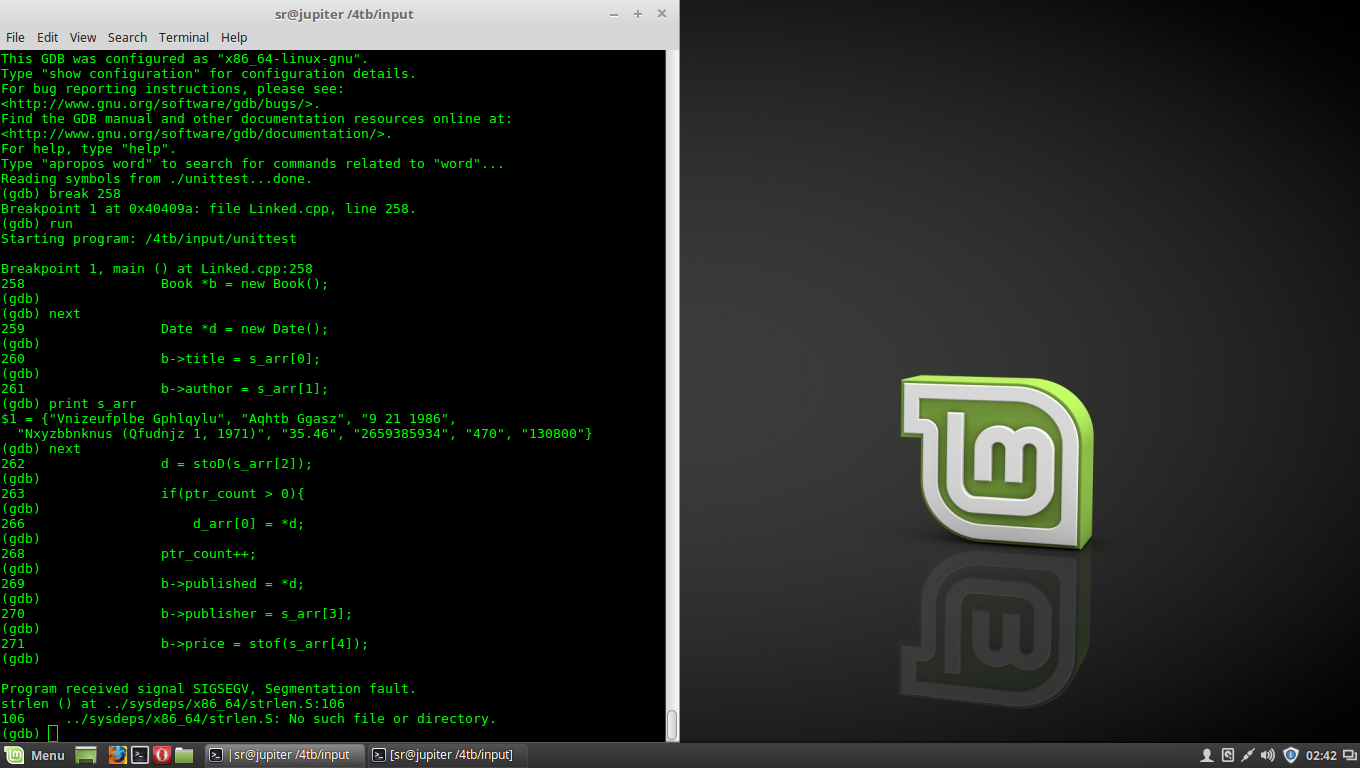Click 'b->published = *d;' line
Image resolution: width=1360 pixels, height=768 pixels.
(232, 584)
